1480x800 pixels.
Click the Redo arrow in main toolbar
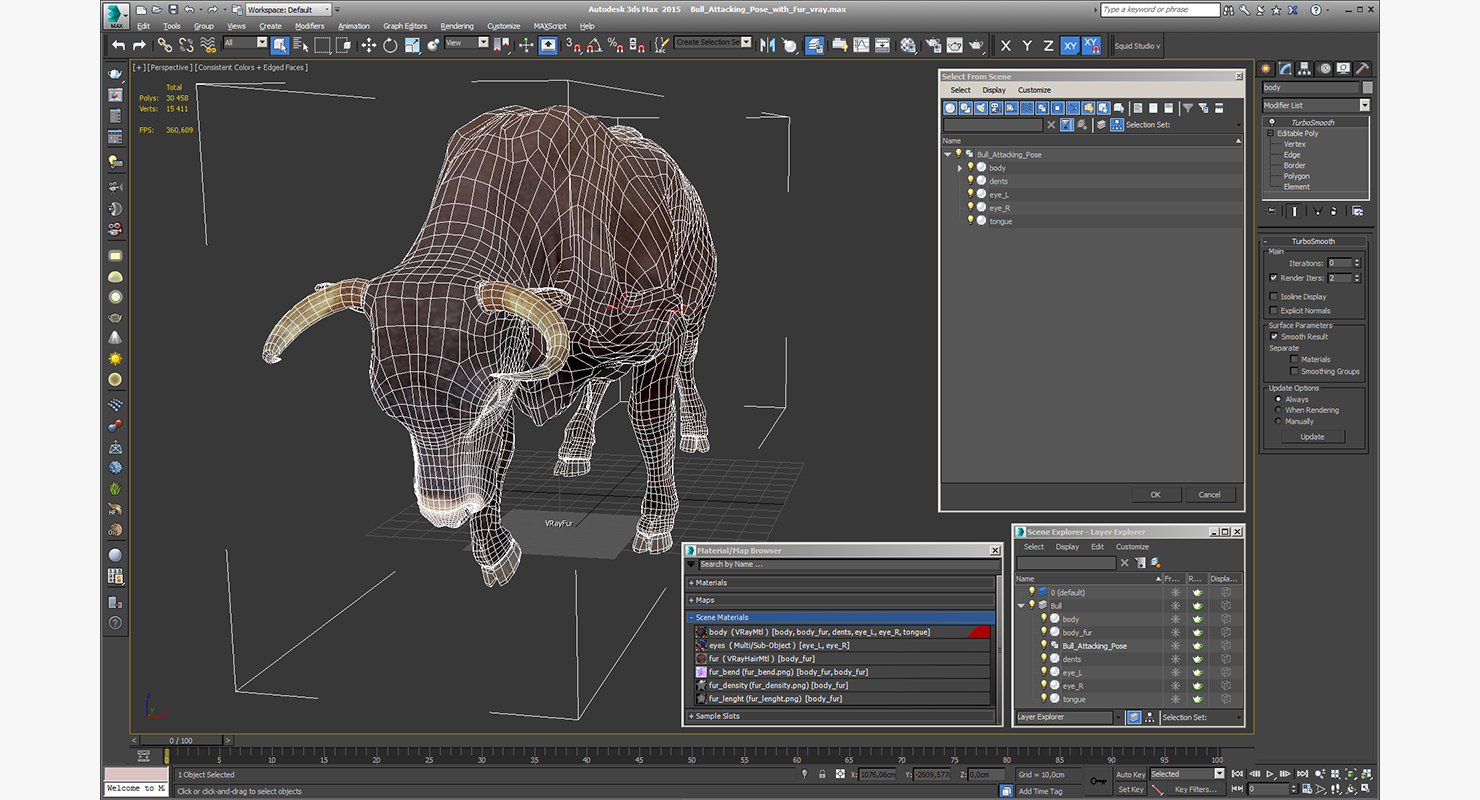click(x=140, y=45)
